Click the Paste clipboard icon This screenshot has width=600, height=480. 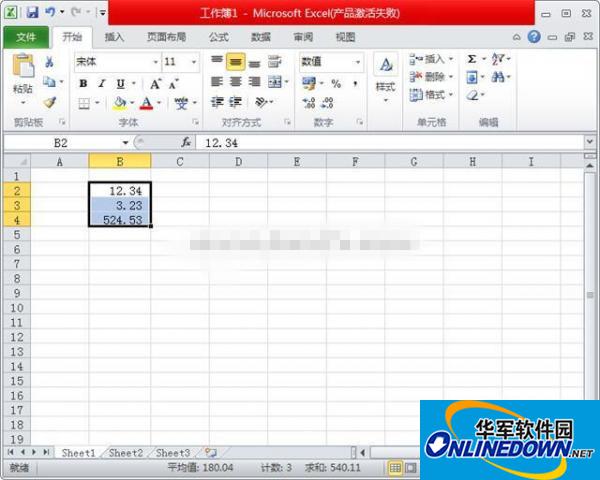click(x=23, y=66)
